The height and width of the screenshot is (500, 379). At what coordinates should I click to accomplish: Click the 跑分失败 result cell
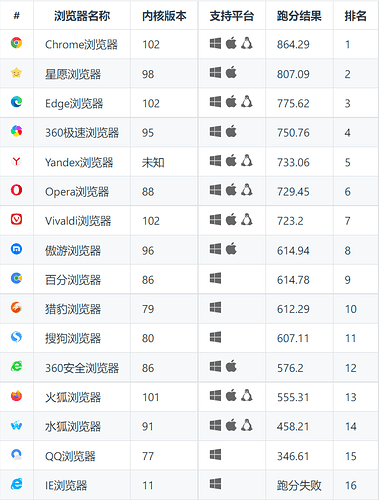[x=299, y=485]
